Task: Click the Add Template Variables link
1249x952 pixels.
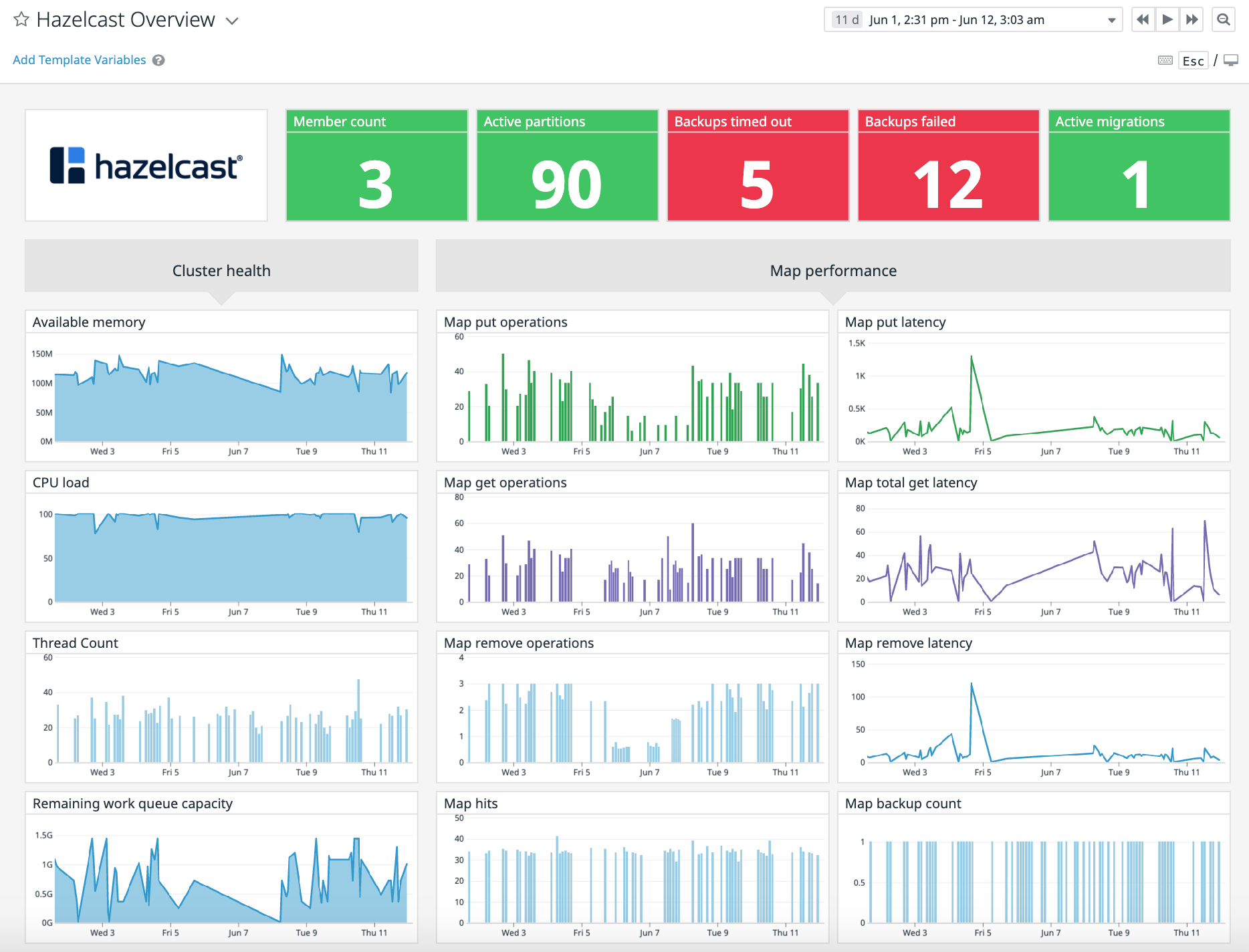Action: coord(78,59)
